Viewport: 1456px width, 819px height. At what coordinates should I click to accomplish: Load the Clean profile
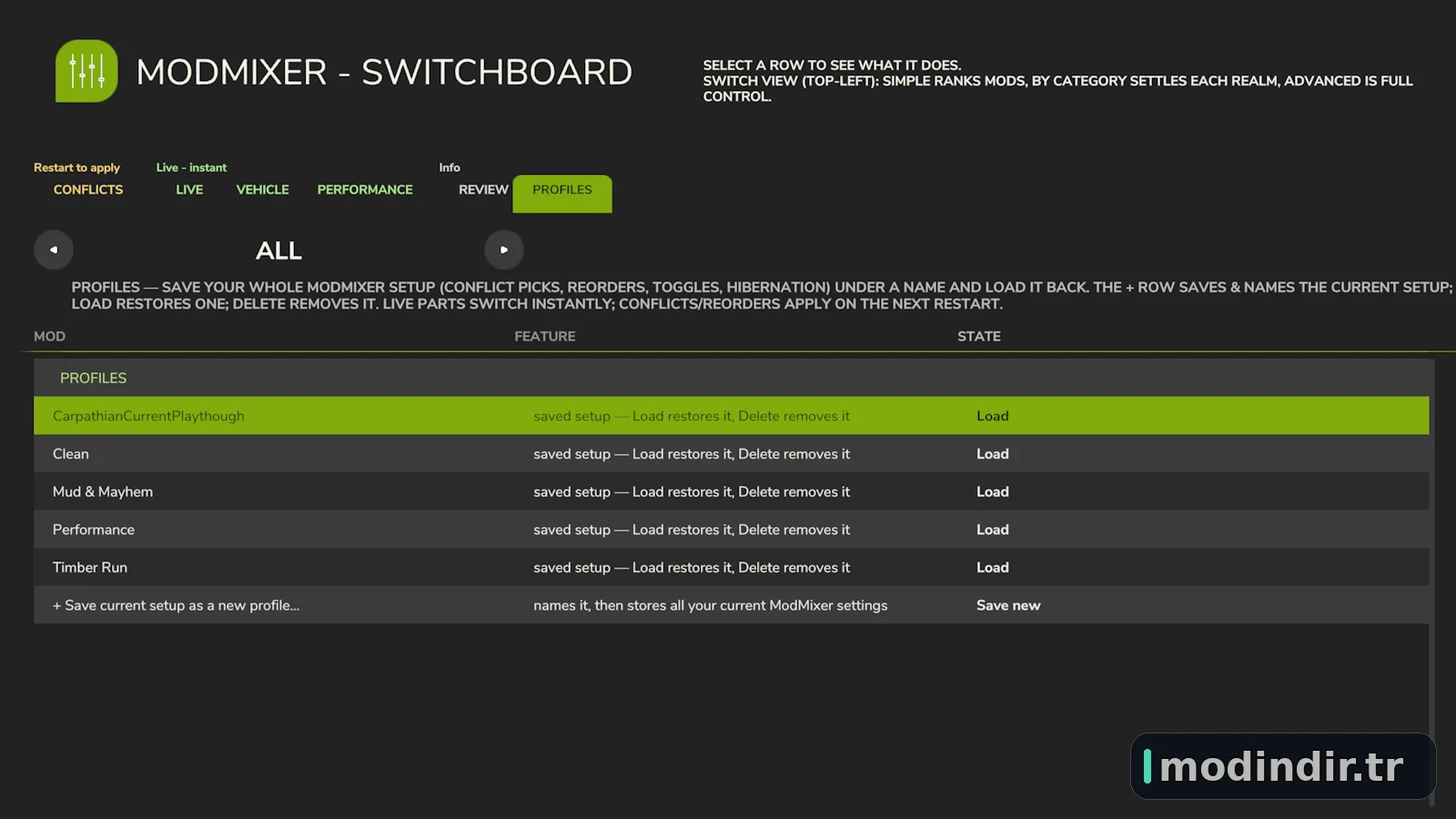pos(993,454)
